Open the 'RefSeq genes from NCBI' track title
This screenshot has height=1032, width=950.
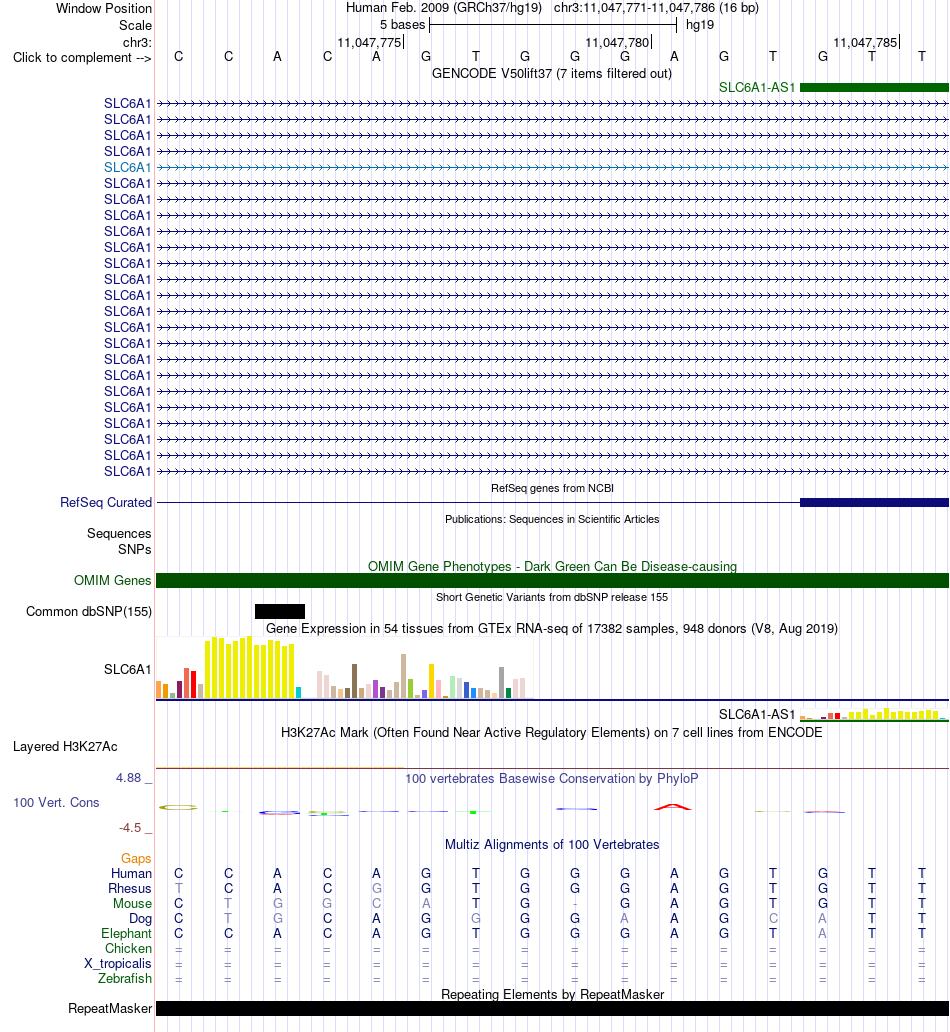[x=552, y=488]
